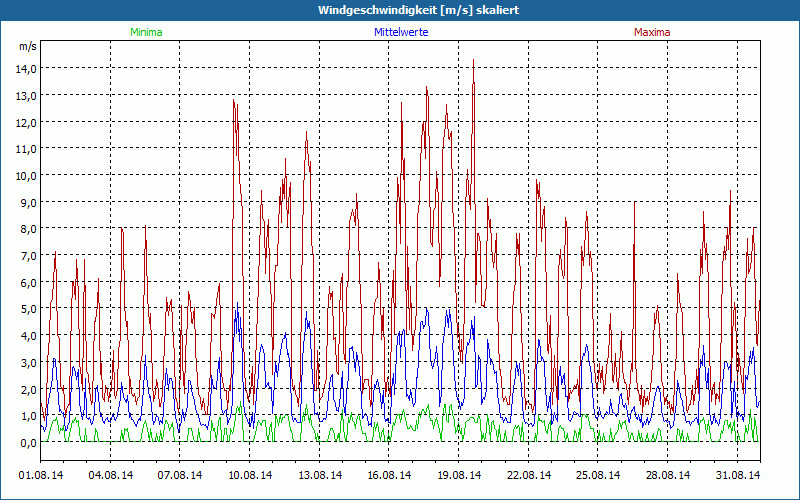
Task: Click the date label 04.08.14
Action: click(110, 475)
